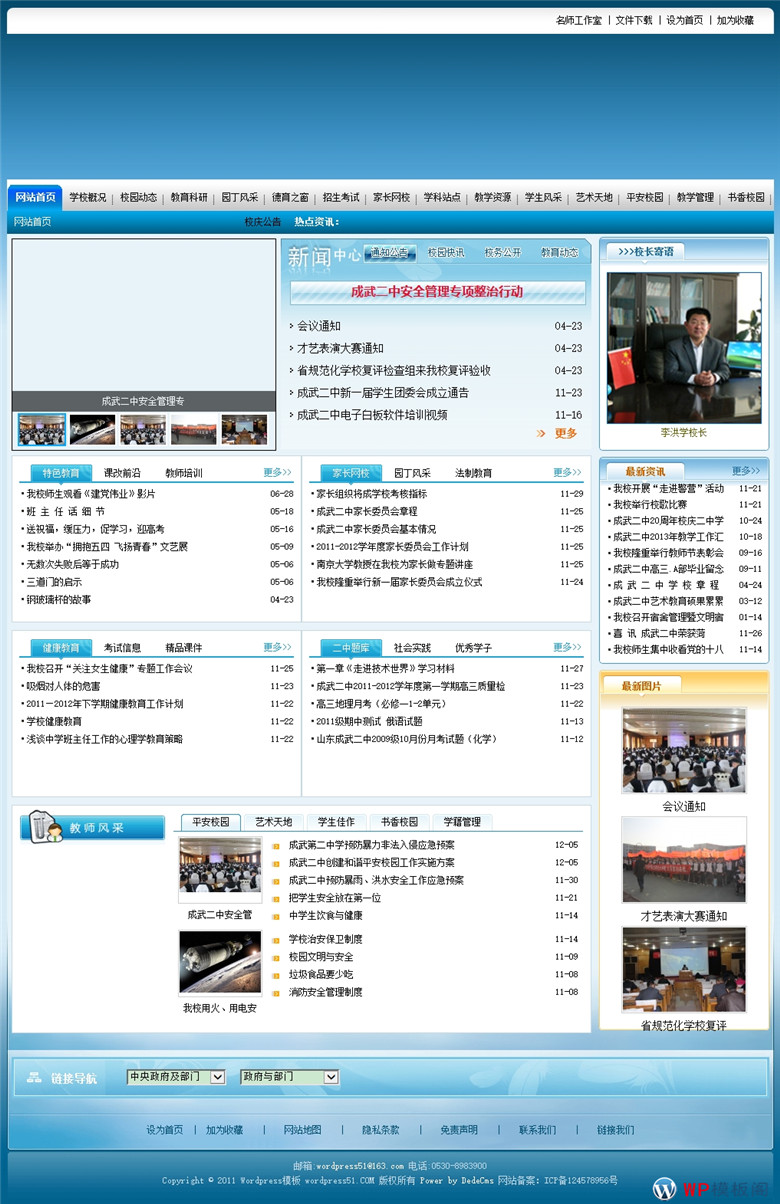Open the 校庆公告 link

pyautogui.click(x=263, y=222)
